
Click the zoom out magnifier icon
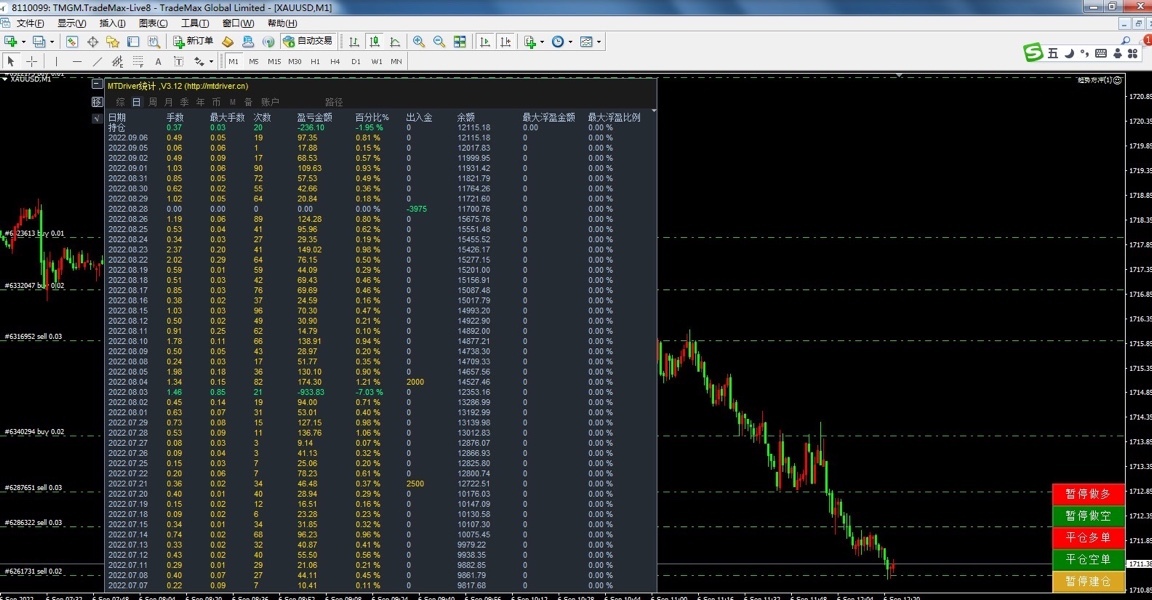[439, 42]
